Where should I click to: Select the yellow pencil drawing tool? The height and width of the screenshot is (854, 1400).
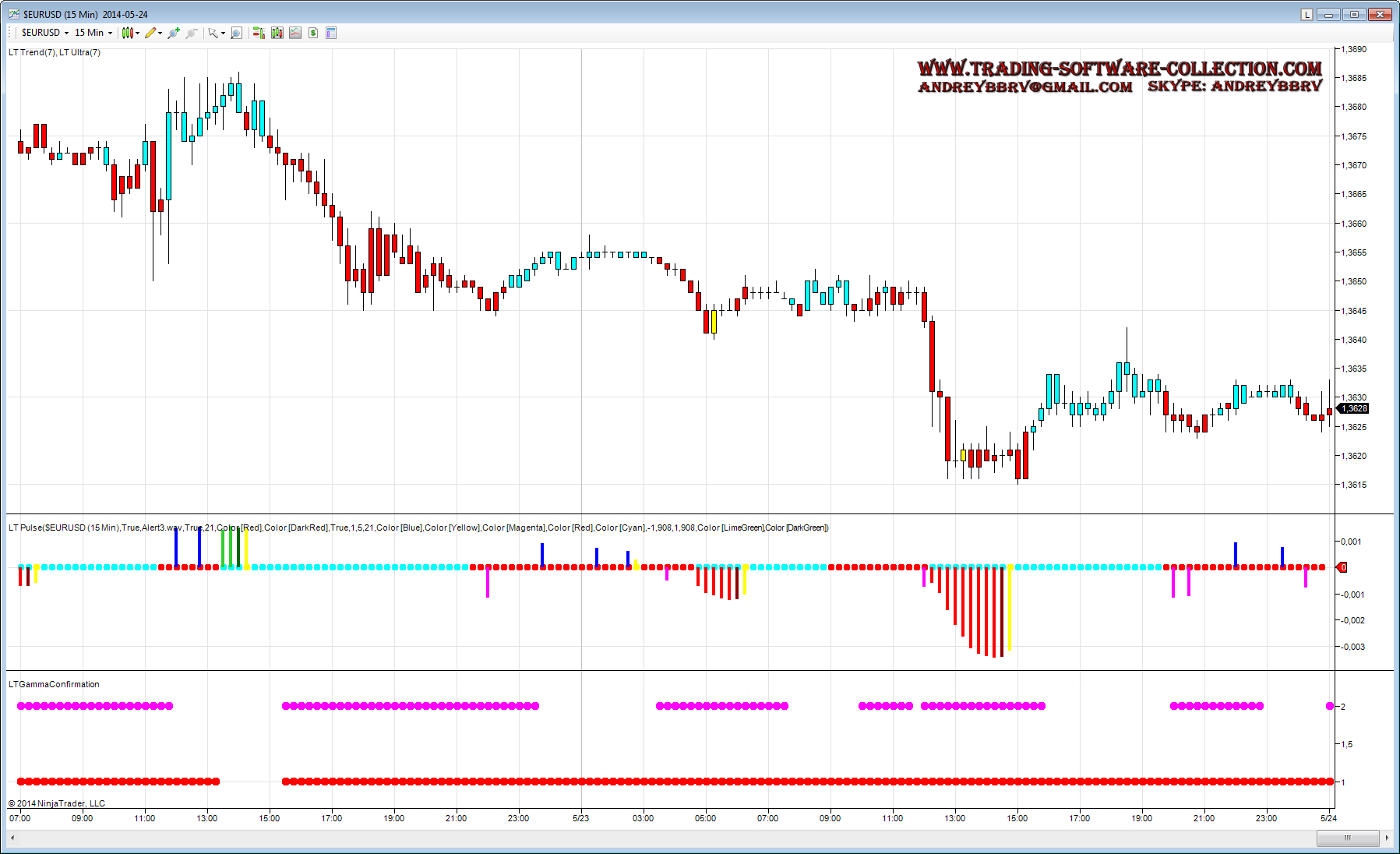click(x=150, y=33)
